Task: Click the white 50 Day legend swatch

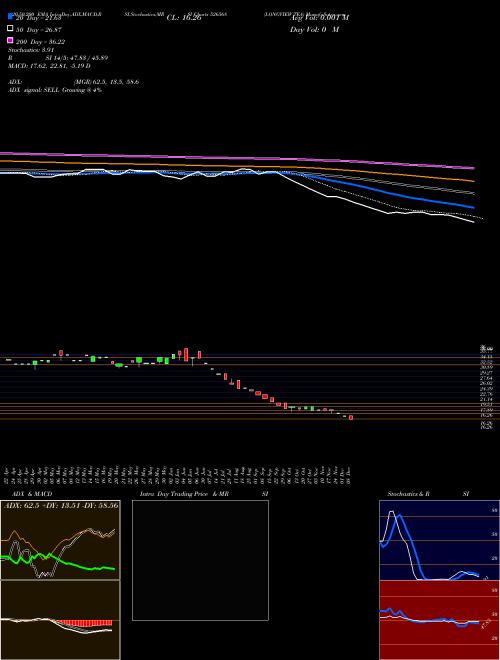Action: click(x=10, y=29)
